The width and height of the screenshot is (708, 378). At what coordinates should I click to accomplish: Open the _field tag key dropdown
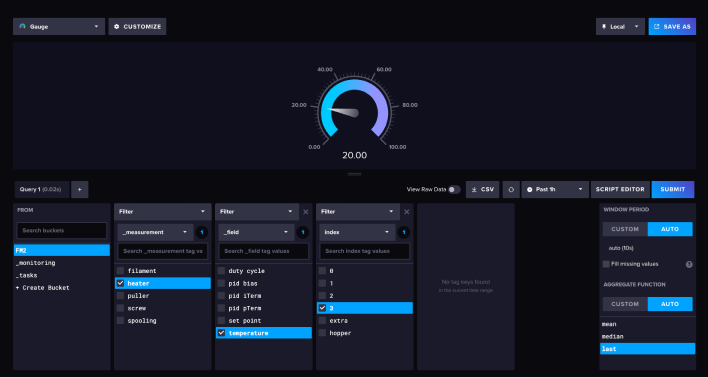(x=256, y=232)
